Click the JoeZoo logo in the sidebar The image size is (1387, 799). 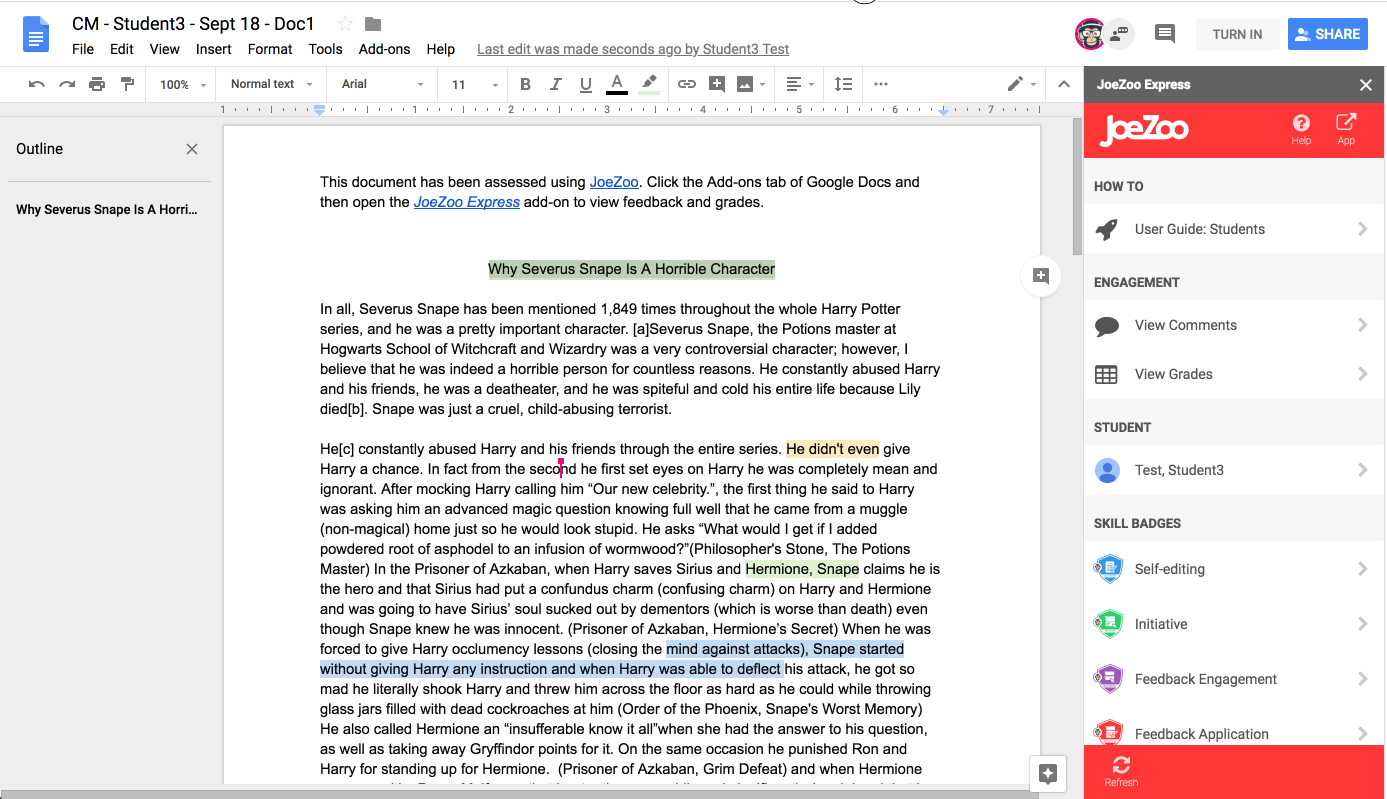pos(1144,130)
